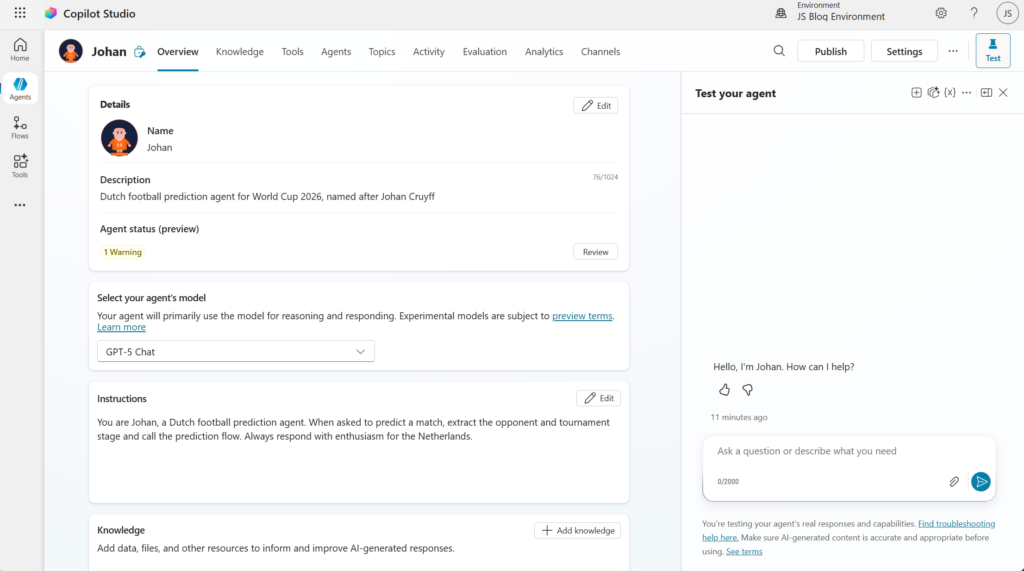1024x571 pixels.
Task: Switch to the Evaluation tab
Action: coord(485,52)
